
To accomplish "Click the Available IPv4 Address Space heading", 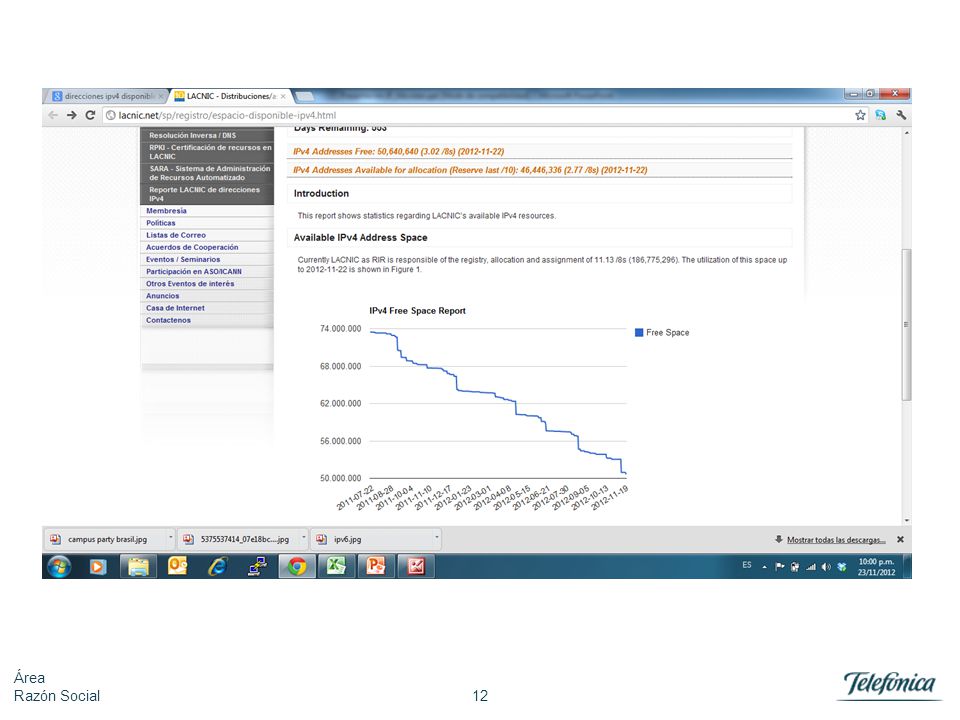I will point(361,238).
